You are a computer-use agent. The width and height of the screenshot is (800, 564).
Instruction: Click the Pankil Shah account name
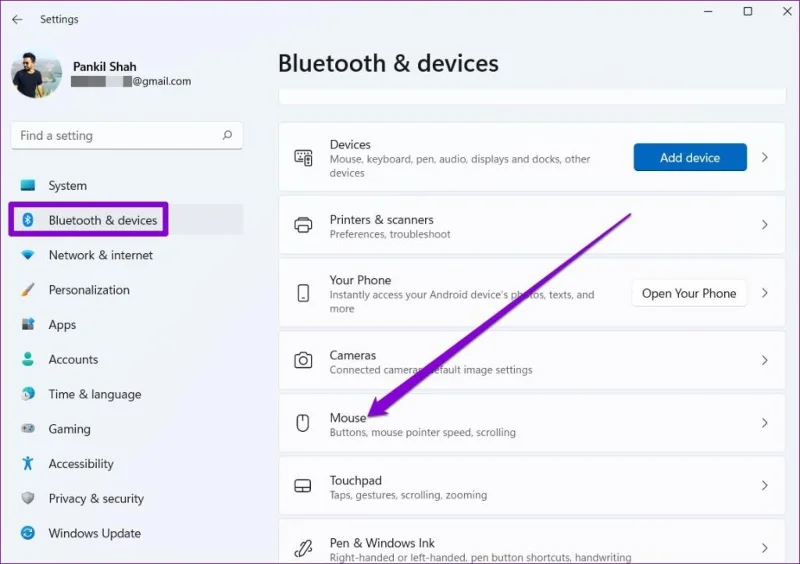click(105, 66)
